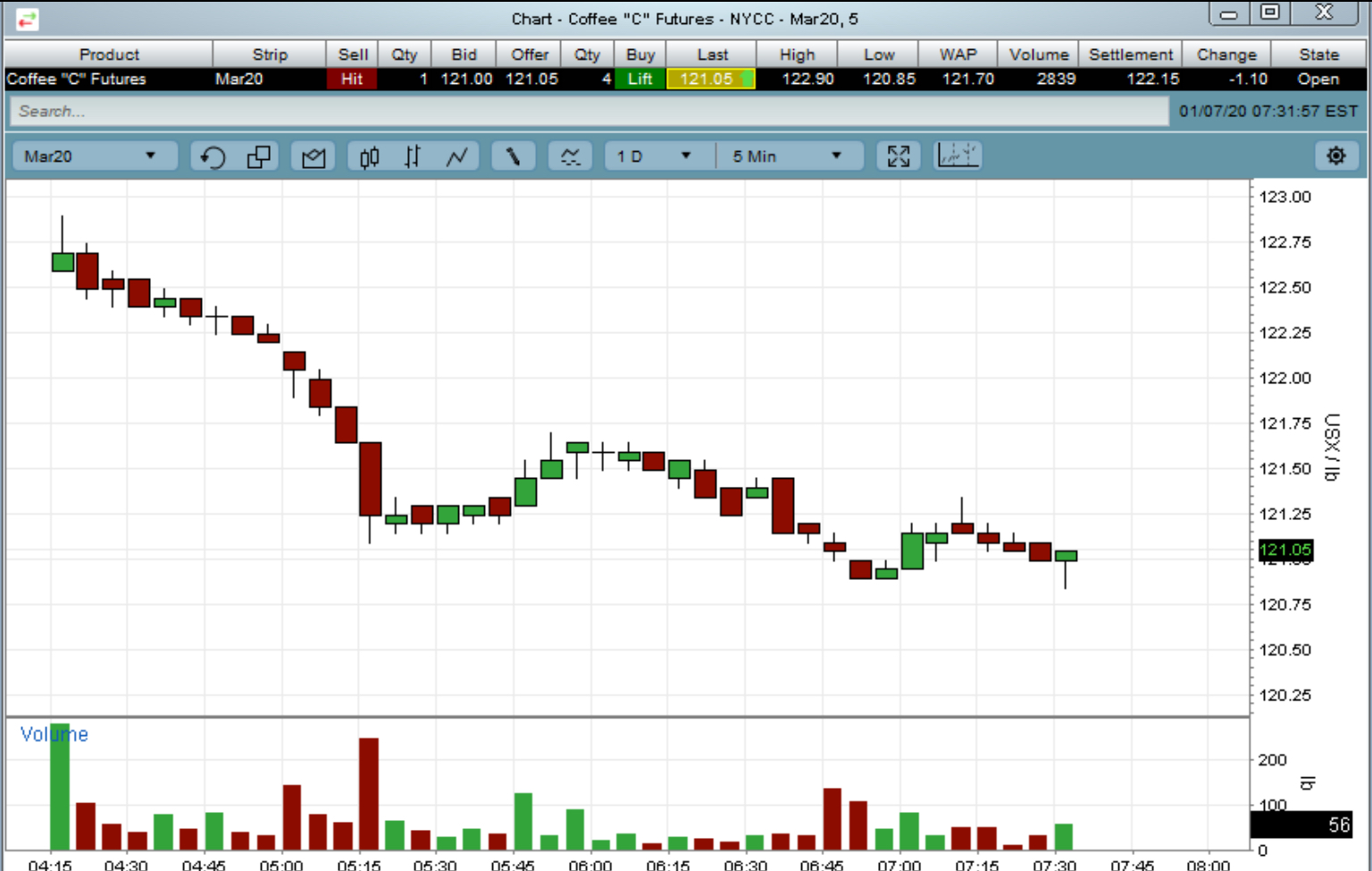Click the Low value 120.85
The height and width of the screenshot is (871, 1372).
click(889, 79)
